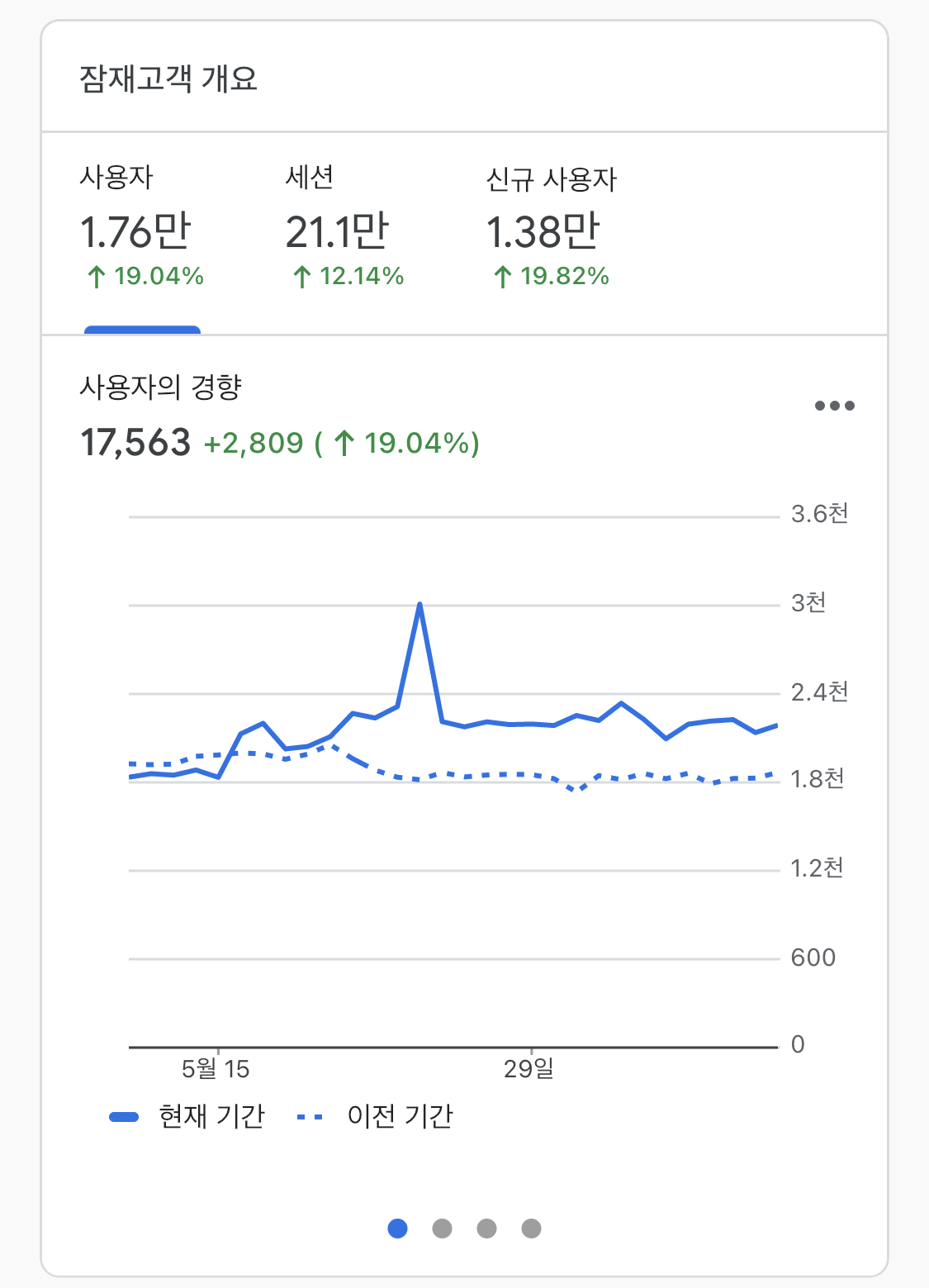929x1288 pixels.
Task: Click the 현재 기간 solid line legend icon
Action: (124, 1117)
